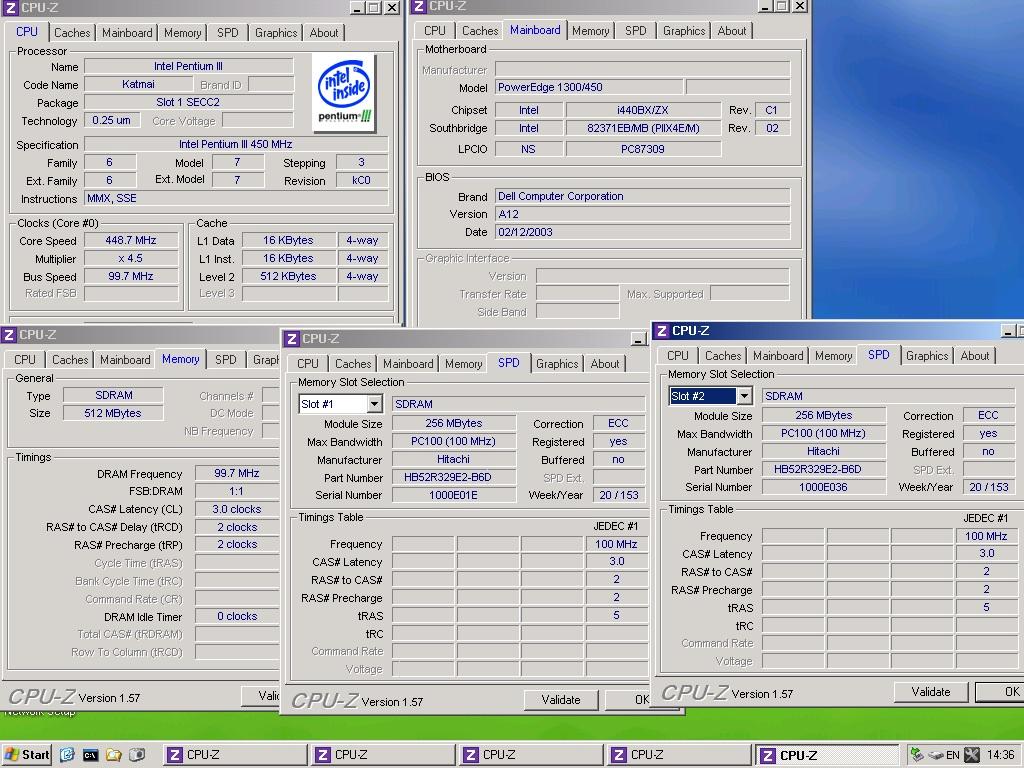Image resolution: width=1024 pixels, height=768 pixels.
Task: Open the About tab in Mainboard window
Action: 731,31
